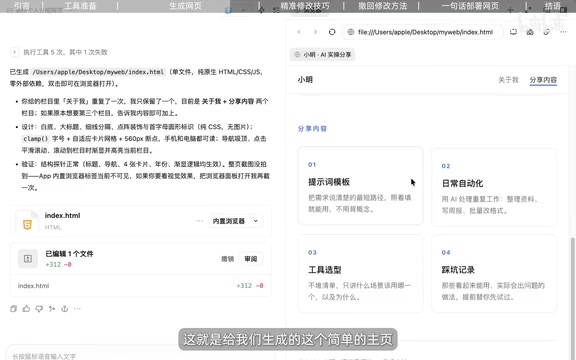Go forward in the built-in browser
This screenshot has width=576, height=360.
click(x=315, y=32)
